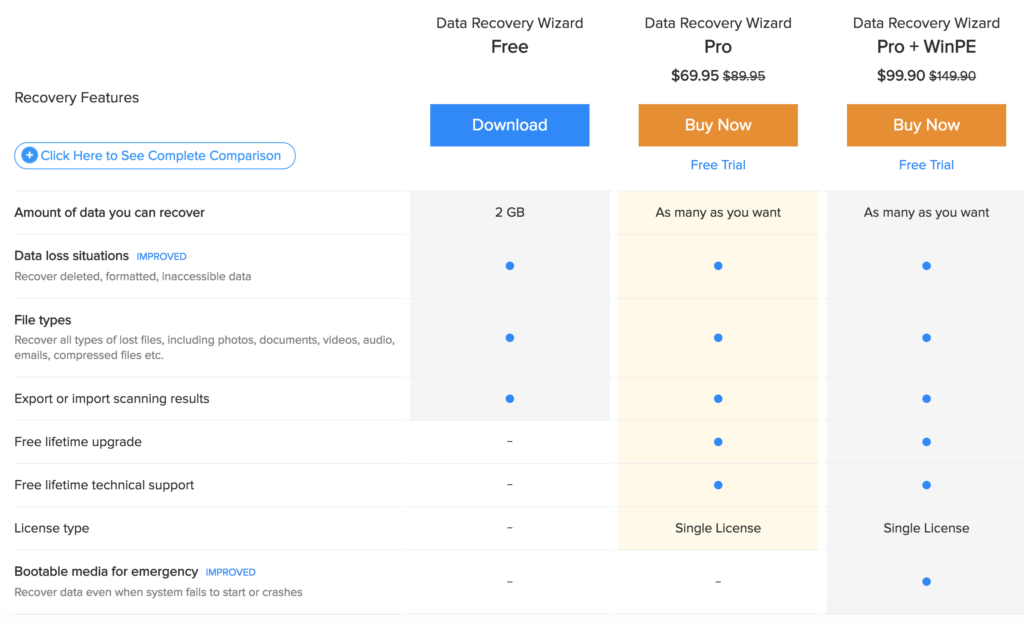The width and height of the screenshot is (1024, 618).
Task: Select 'As many as you want' under $69.95 Pro
Action: click(x=718, y=212)
